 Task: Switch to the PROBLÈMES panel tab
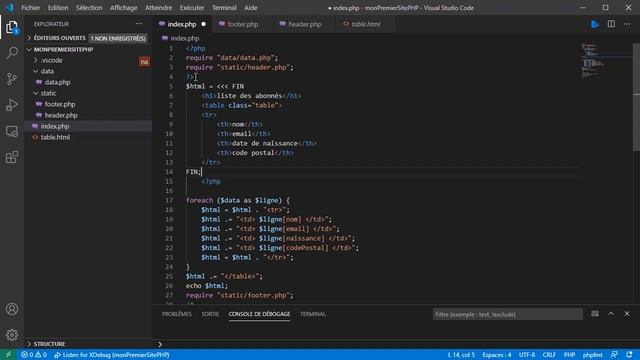click(177, 314)
